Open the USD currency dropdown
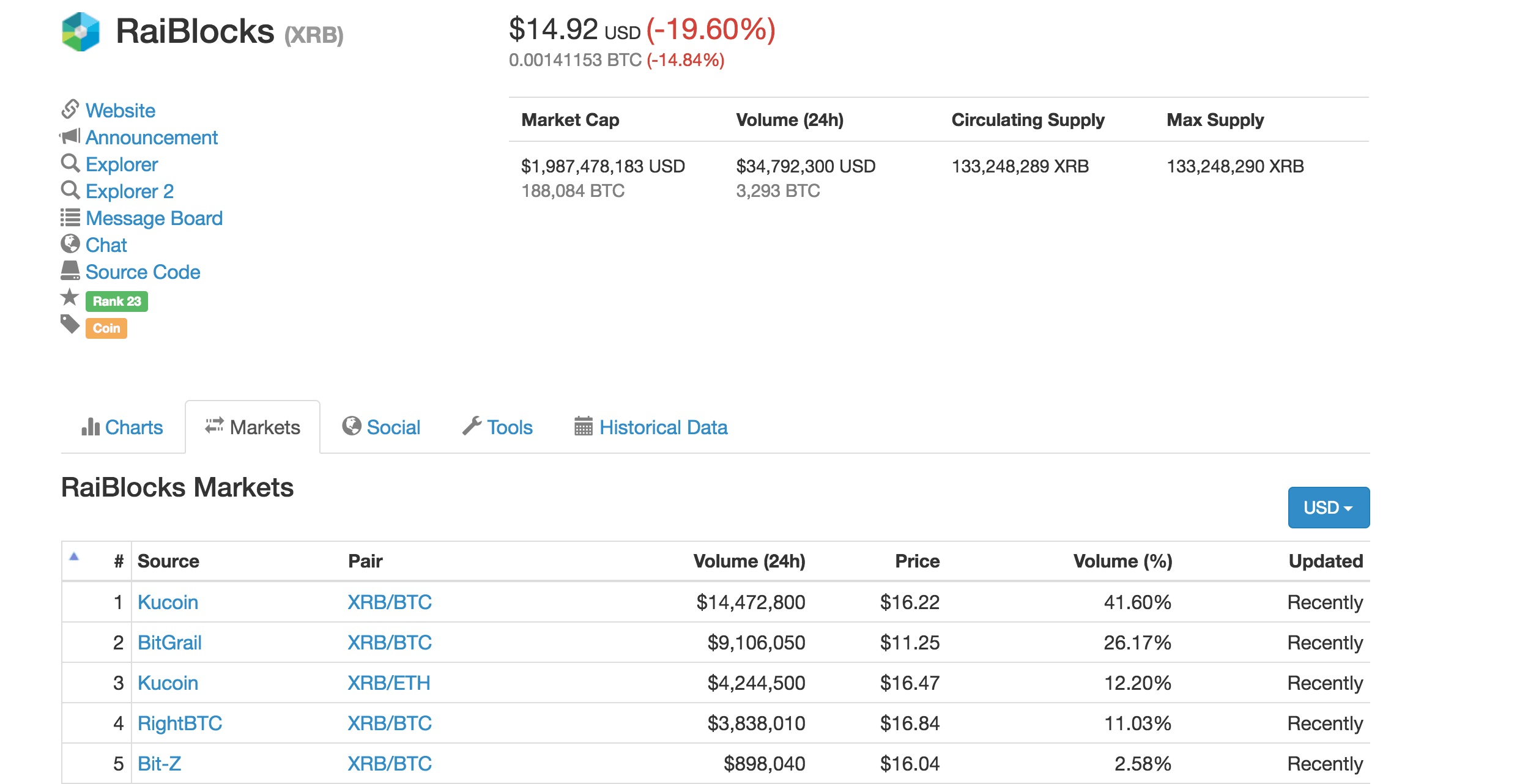The image size is (1528, 784). 1326,508
